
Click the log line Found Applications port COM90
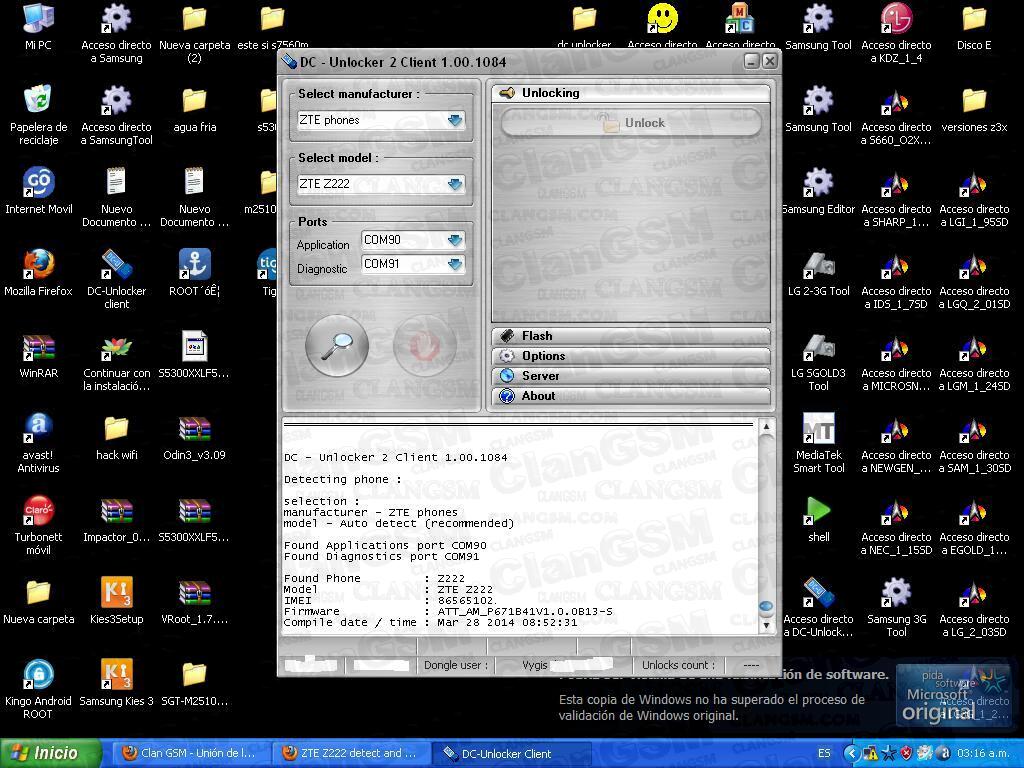click(385, 545)
